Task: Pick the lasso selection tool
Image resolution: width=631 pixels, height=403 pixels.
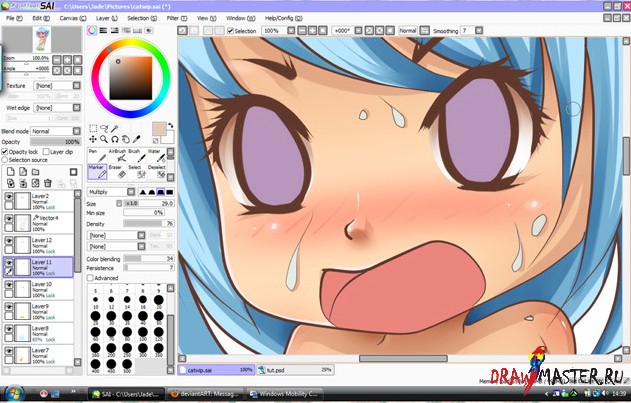Action: coord(104,128)
